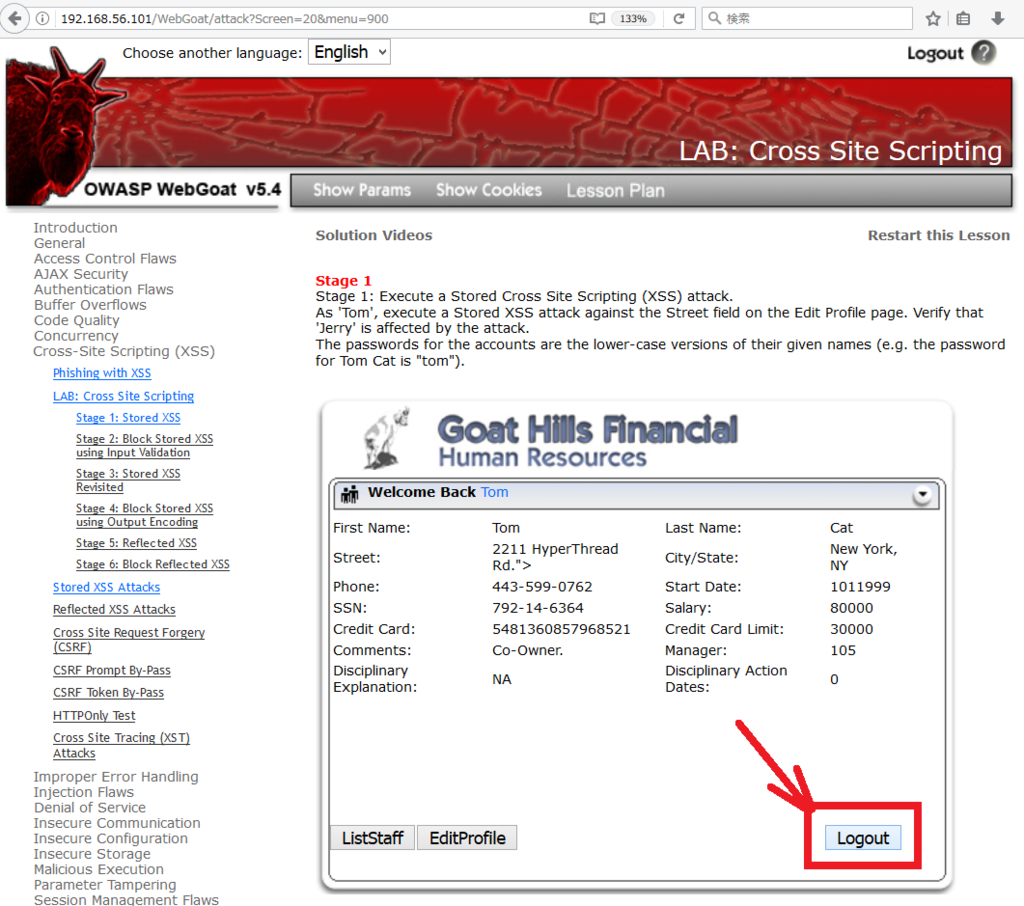
Task: Expand Access Control Flaws category
Action: tap(105, 259)
